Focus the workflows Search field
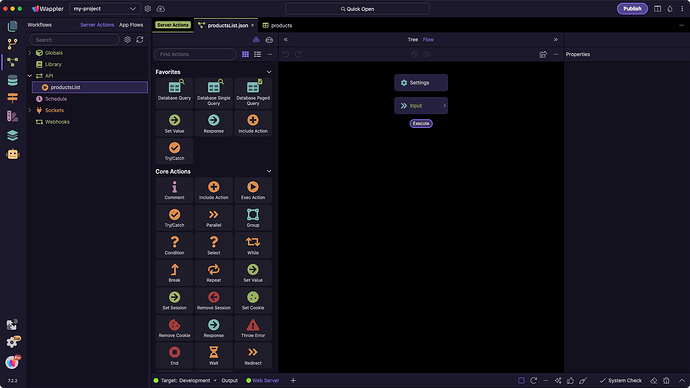This screenshot has height=388, width=690. coord(74,40)
